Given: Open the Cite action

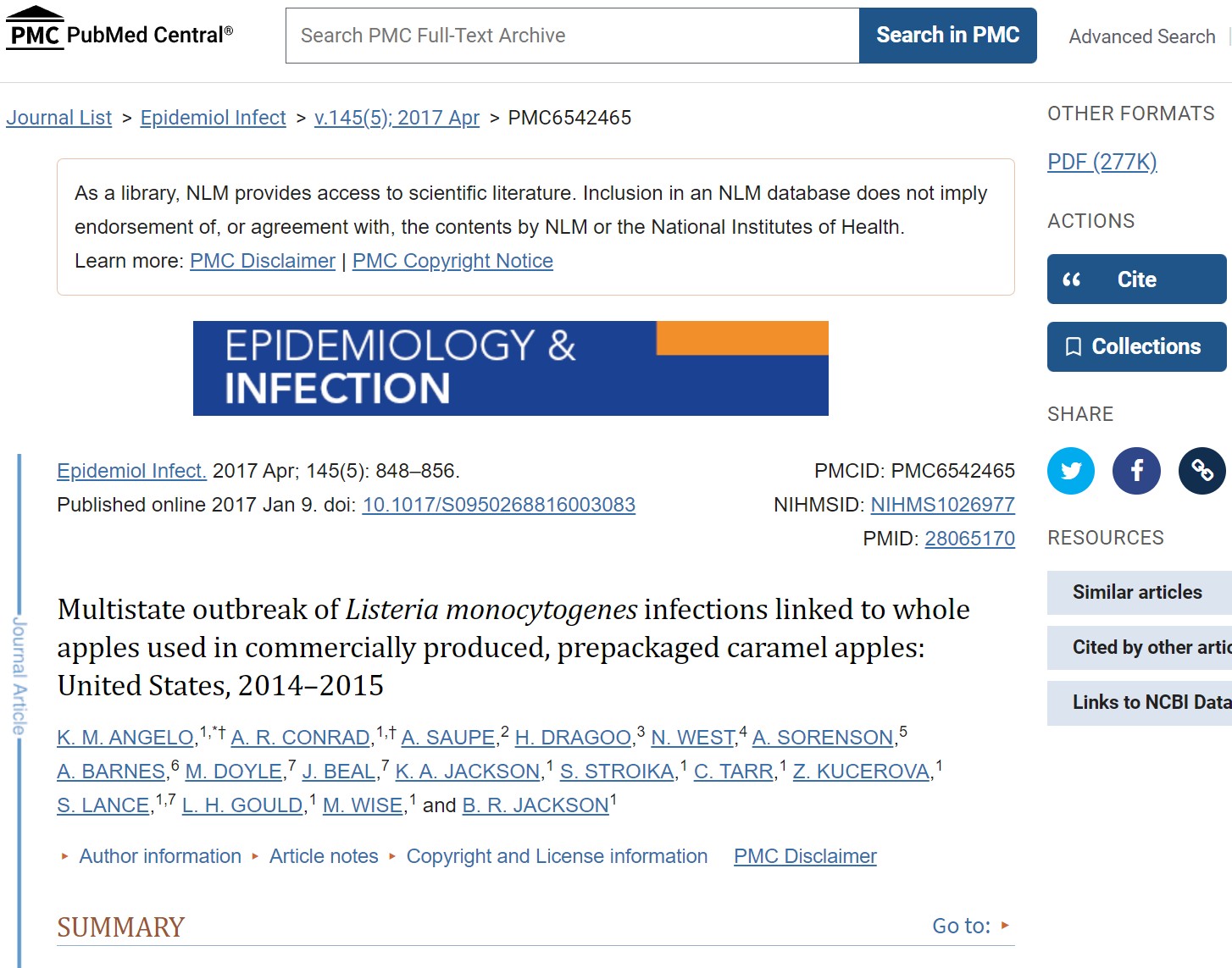Looking at the screenshot, I should coord(1136,279).
